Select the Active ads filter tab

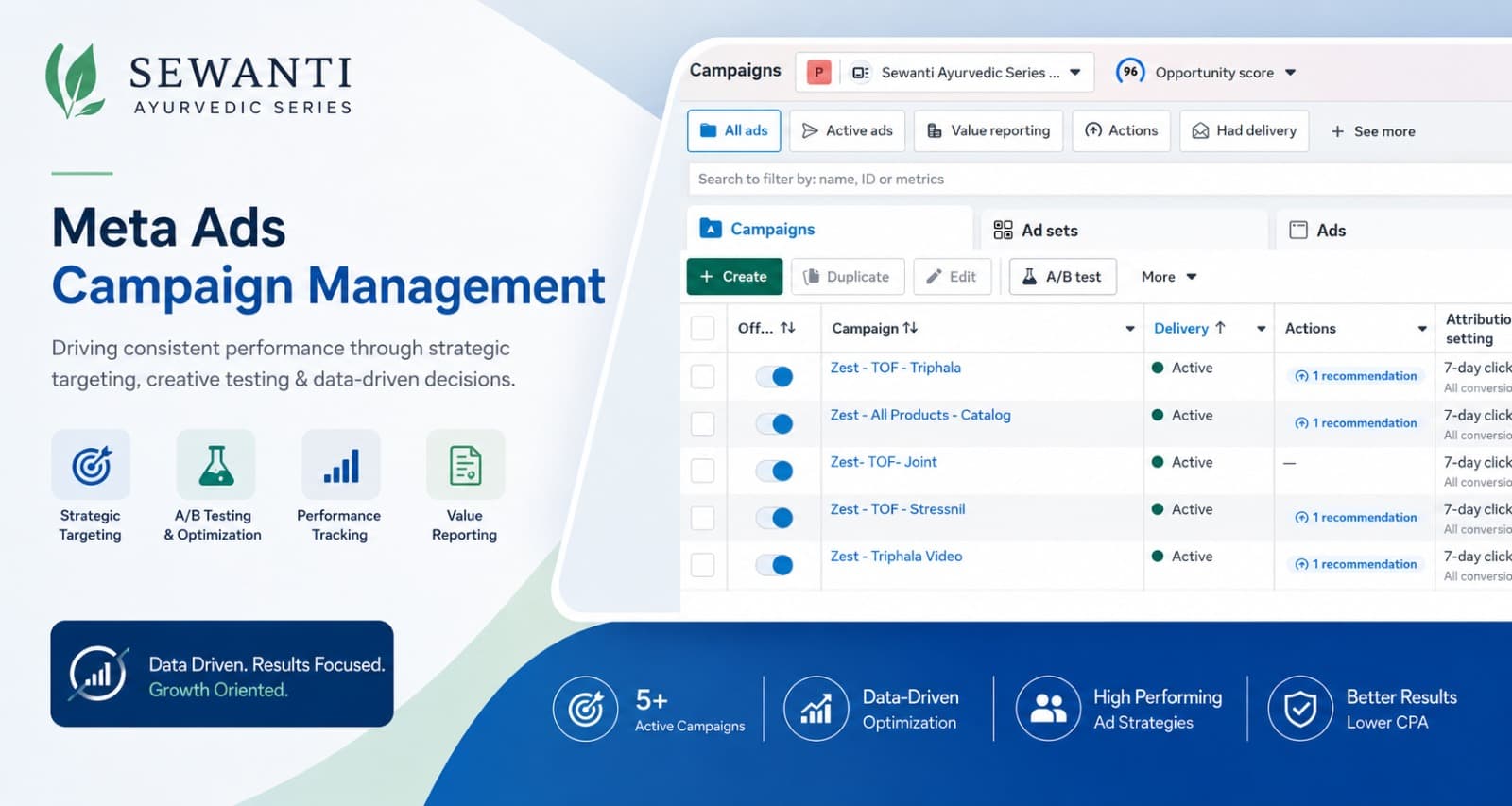click(x=848, y=130)
